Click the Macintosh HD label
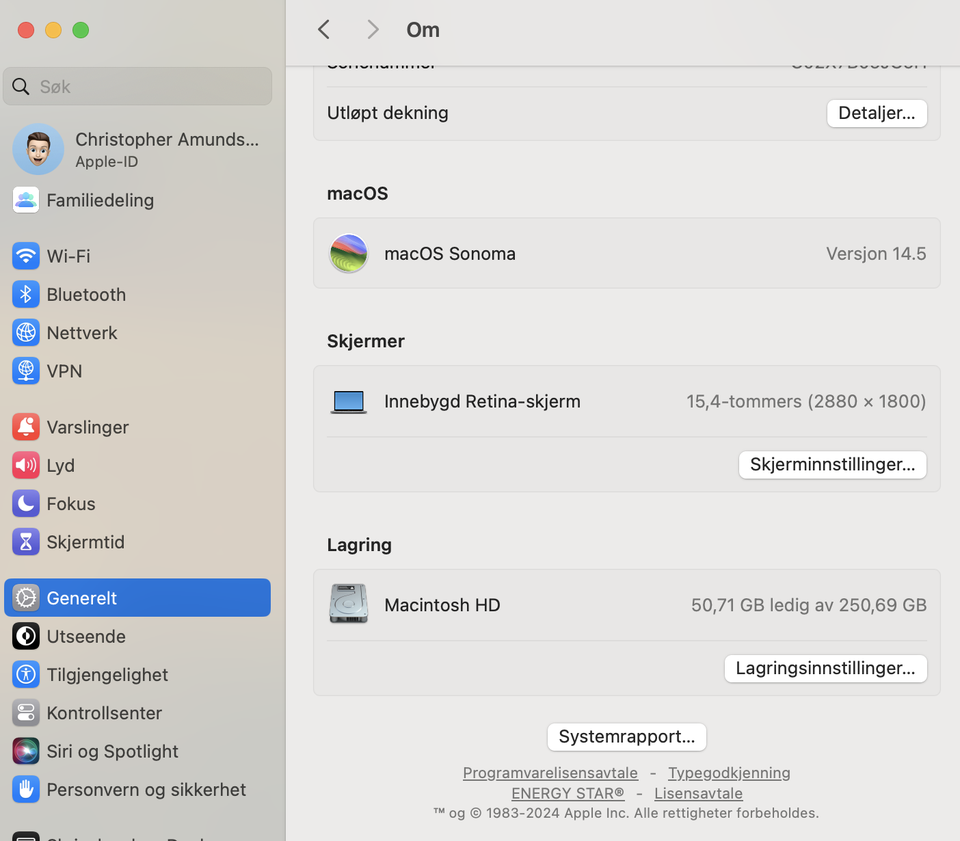960x841 pixels. pyautogui.click(x=442, y=605)
